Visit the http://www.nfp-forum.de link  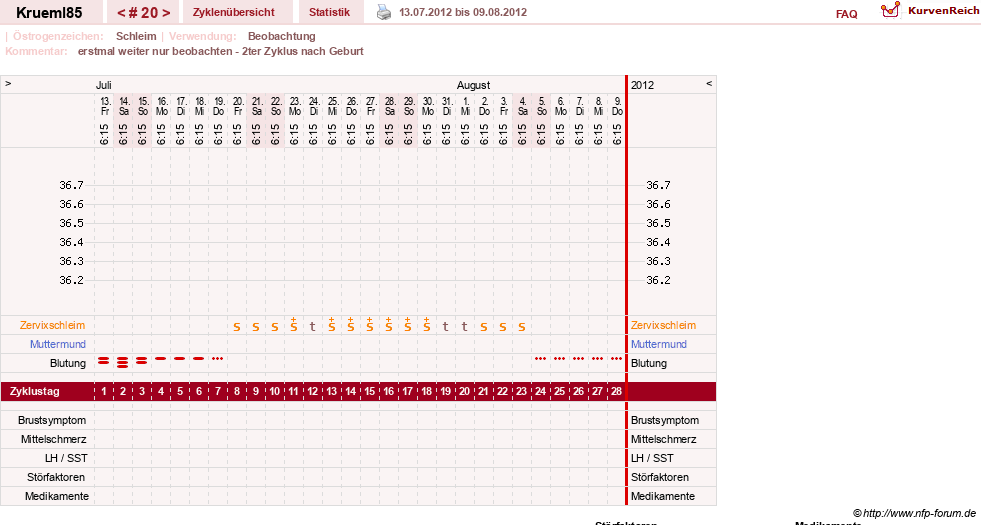tap(919, 513)
